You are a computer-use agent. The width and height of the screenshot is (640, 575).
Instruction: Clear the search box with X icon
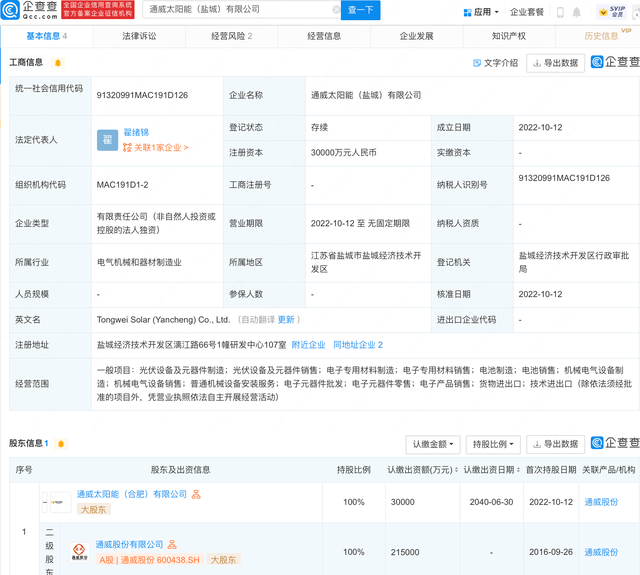tap(336, 9)
